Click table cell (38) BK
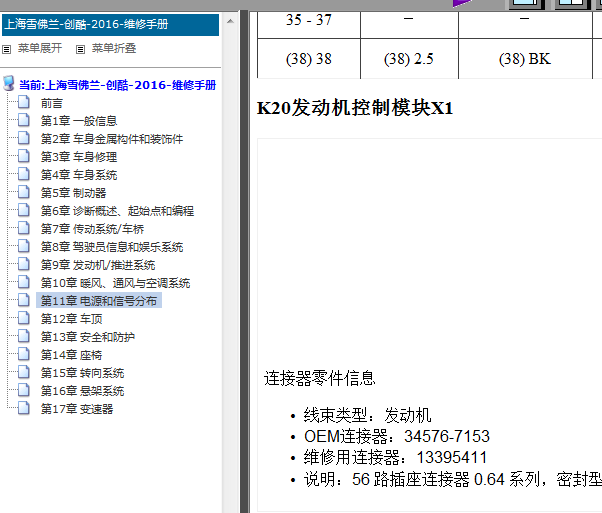Image resolution: width=602 pixels, height=513 pixels. tap(525, 59)
